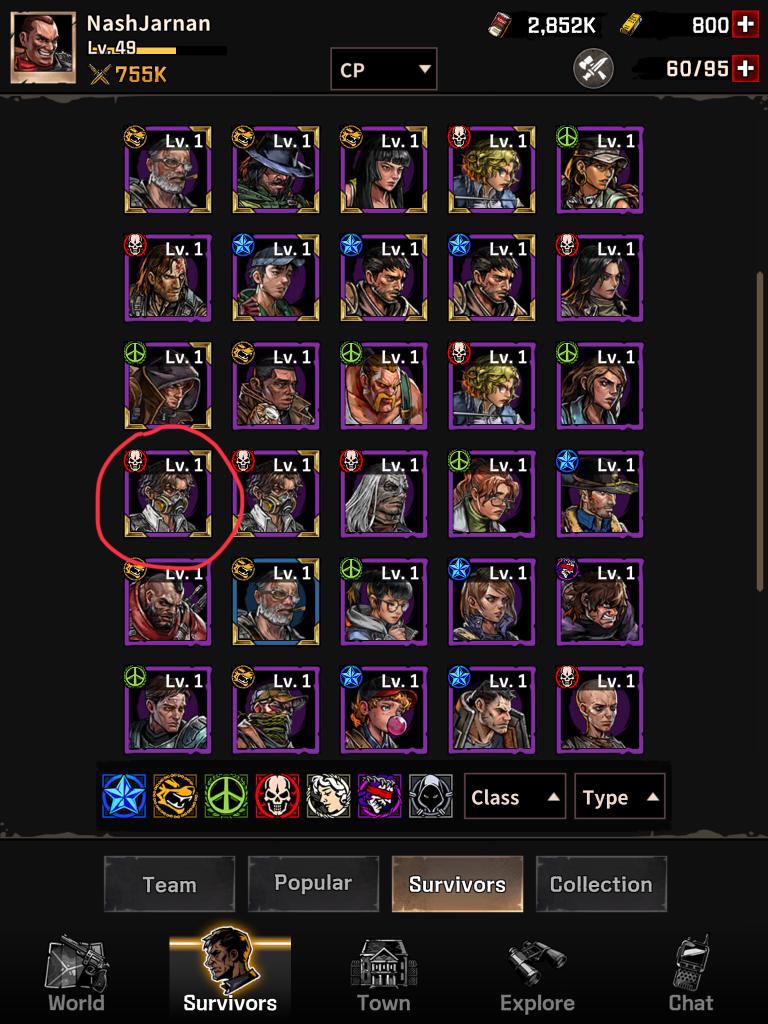Filter by purple bandana faction icon
This screenshot has height=1024, width=768.
click(379, 795)
